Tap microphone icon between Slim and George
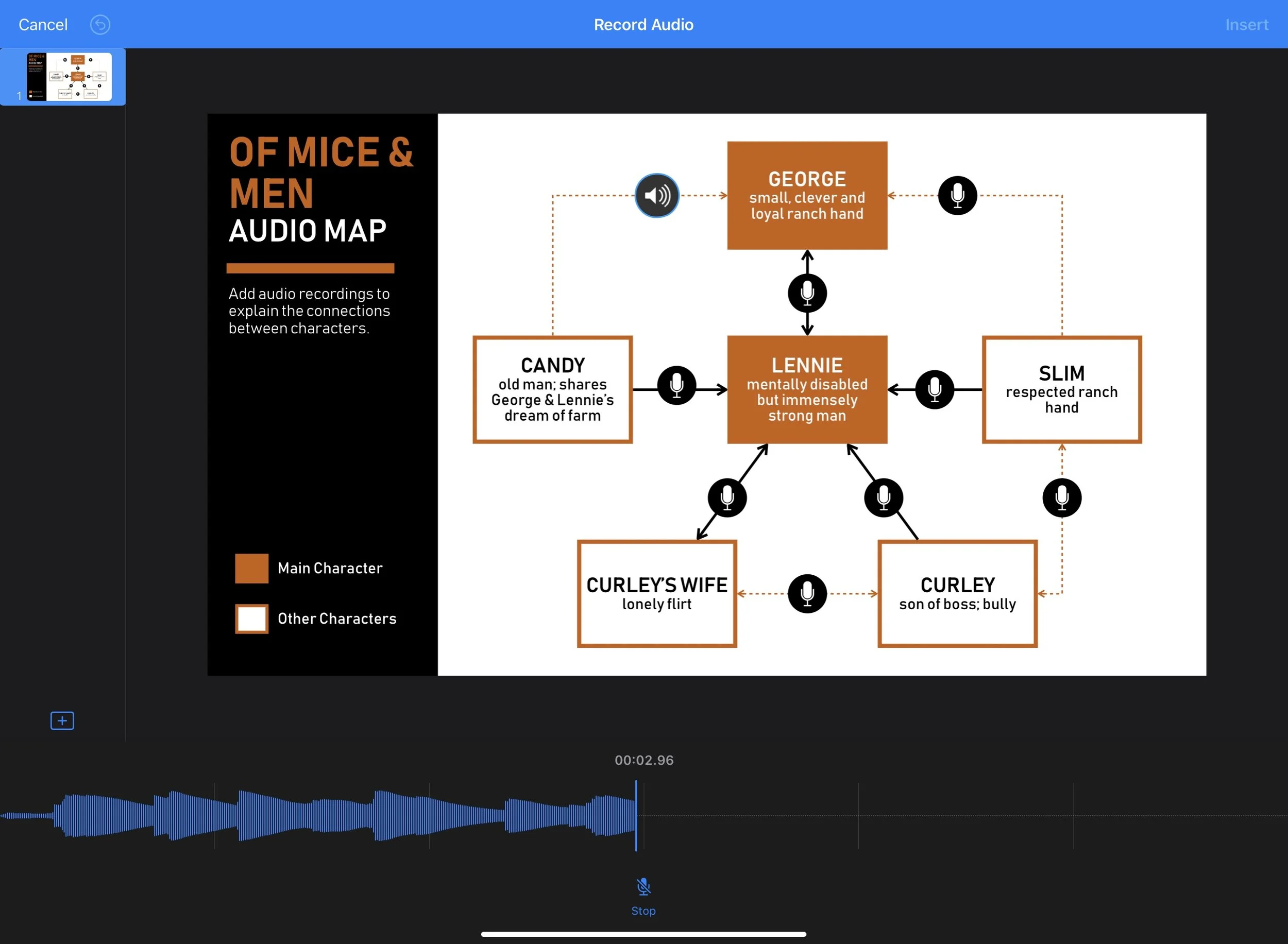The width and height of the screenshot is (1288, 944). pos(957,195)
